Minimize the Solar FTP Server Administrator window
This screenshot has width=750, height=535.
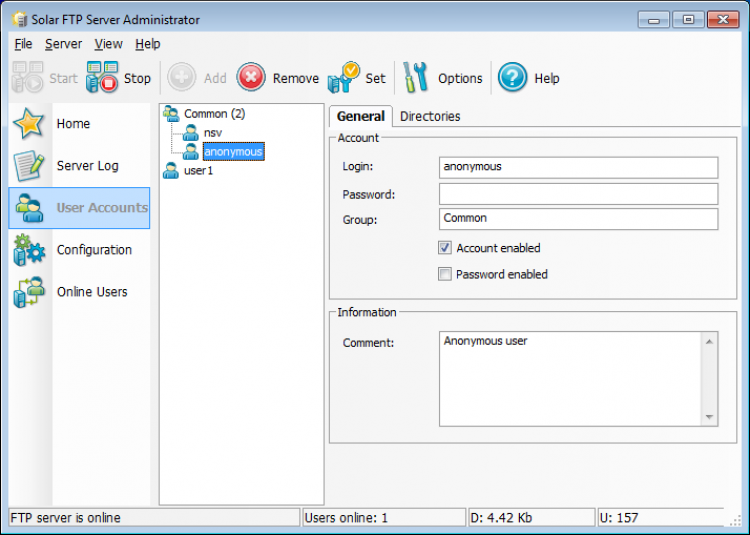pyautogui.click(x=653, y=20)
